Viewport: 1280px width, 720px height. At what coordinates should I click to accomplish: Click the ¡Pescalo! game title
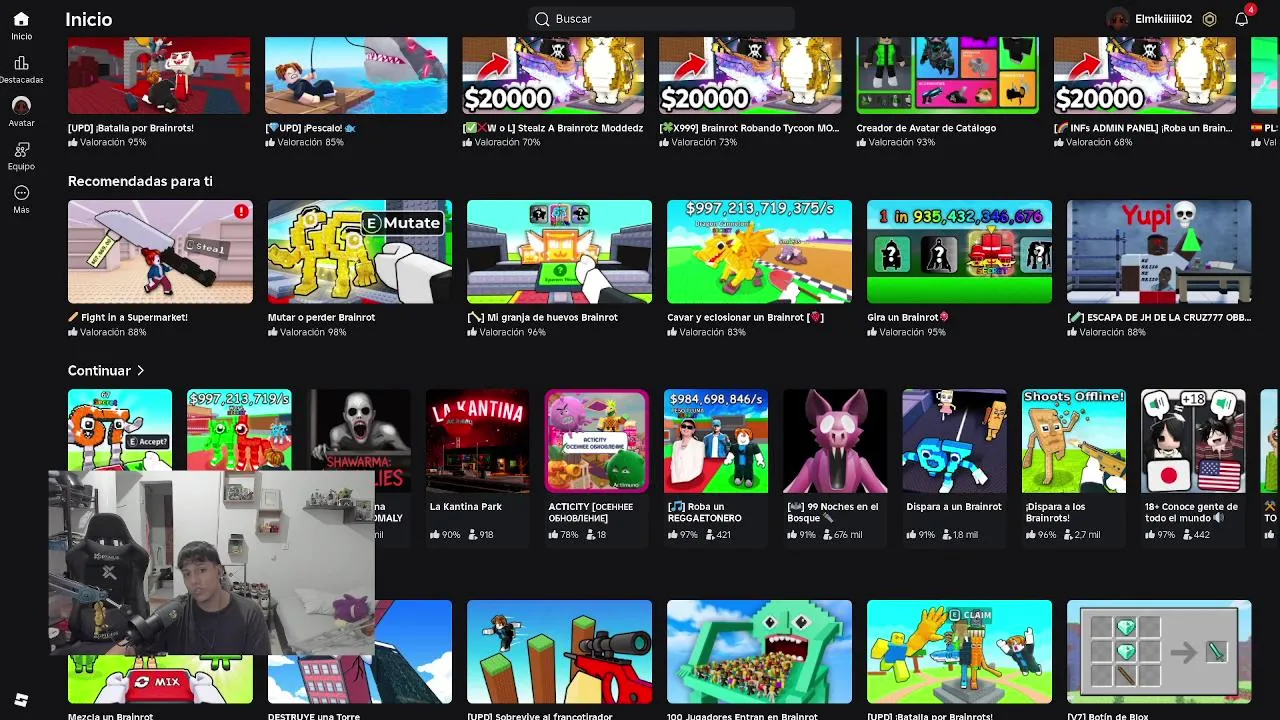(x=310, y=128)
